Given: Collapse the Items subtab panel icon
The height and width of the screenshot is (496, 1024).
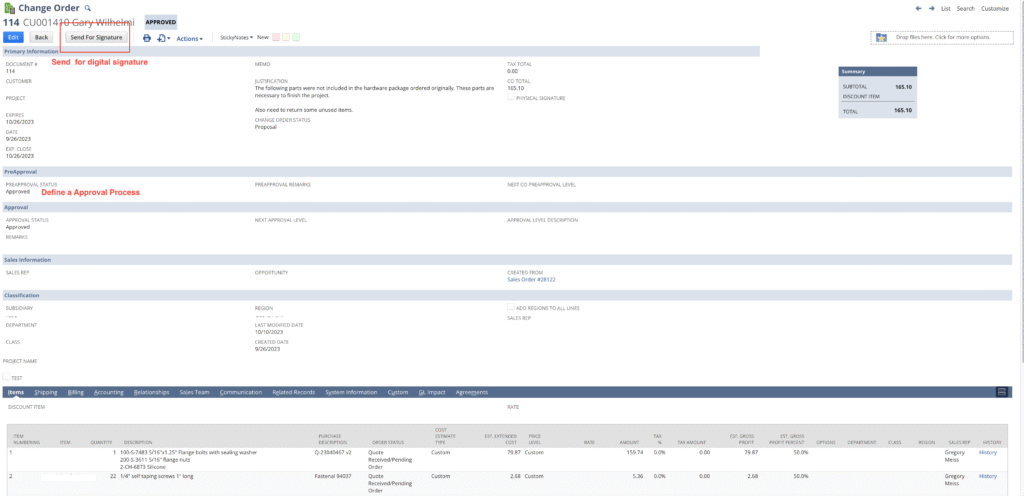Looking at the screenshot, I should [x=1002, y=392].
